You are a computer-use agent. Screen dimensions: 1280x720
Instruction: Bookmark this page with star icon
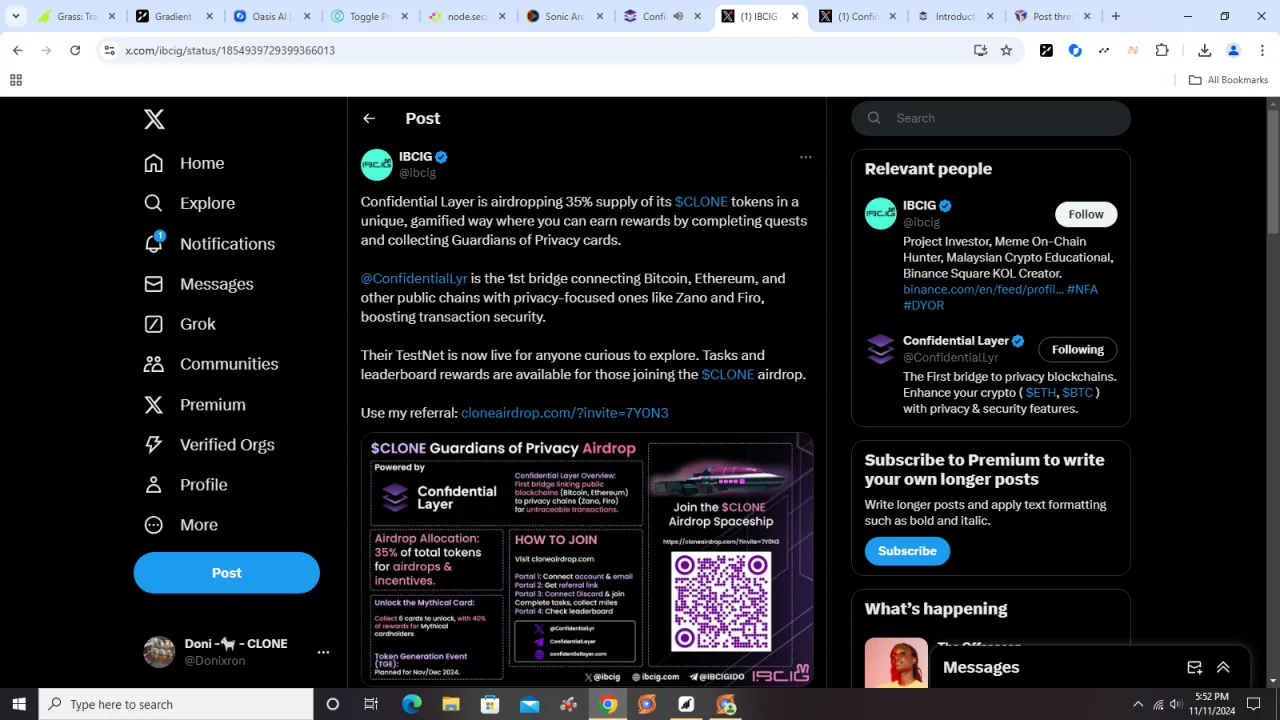pos(1007,50)
